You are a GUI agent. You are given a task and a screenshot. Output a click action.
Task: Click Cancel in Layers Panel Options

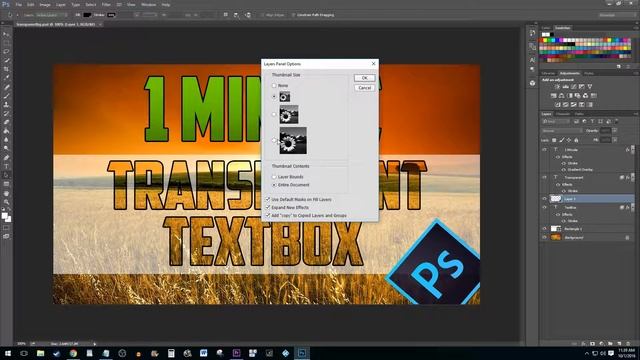tap(364, 88)
